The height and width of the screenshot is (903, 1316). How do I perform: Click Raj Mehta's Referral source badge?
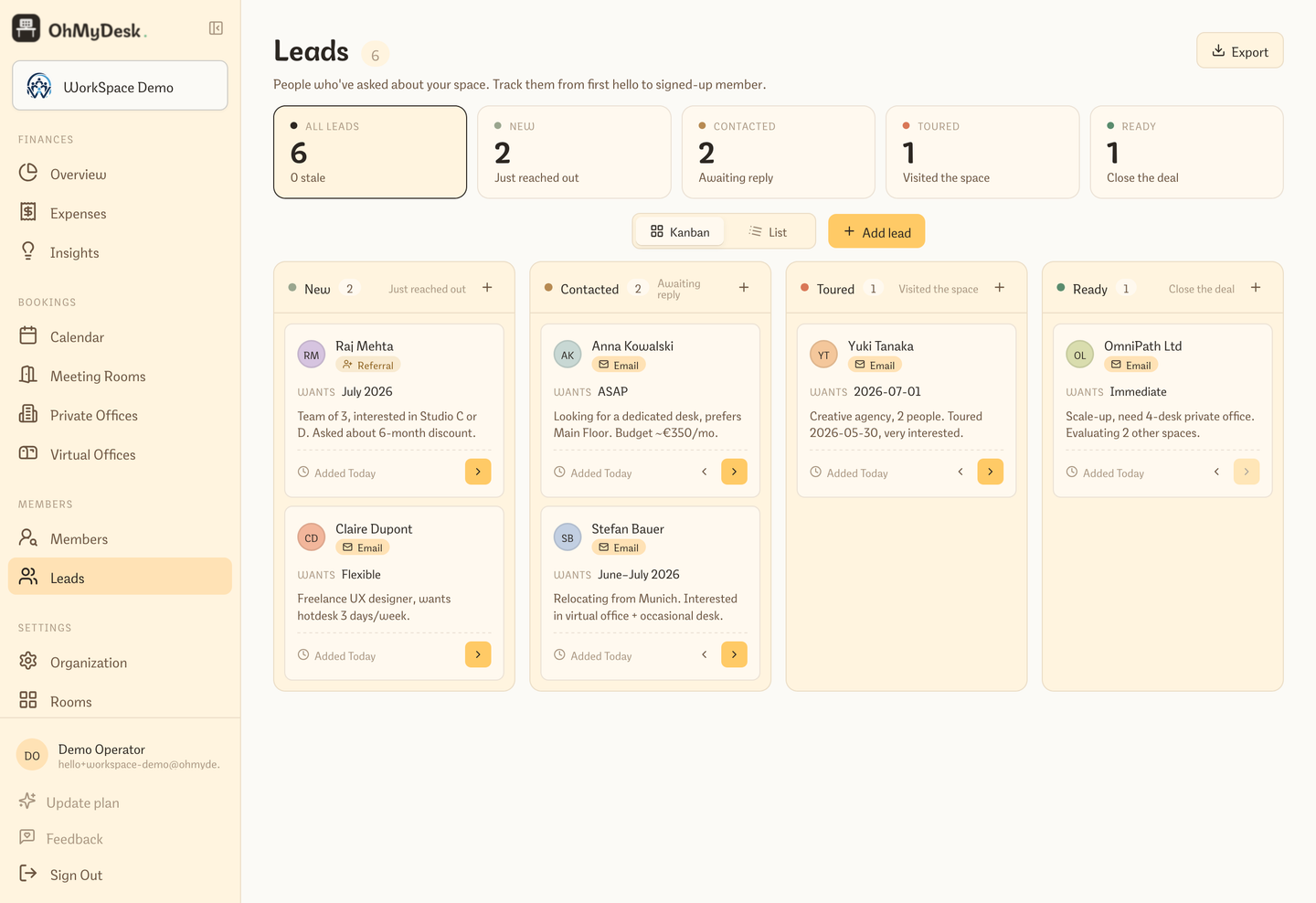(x=368, y=365)
